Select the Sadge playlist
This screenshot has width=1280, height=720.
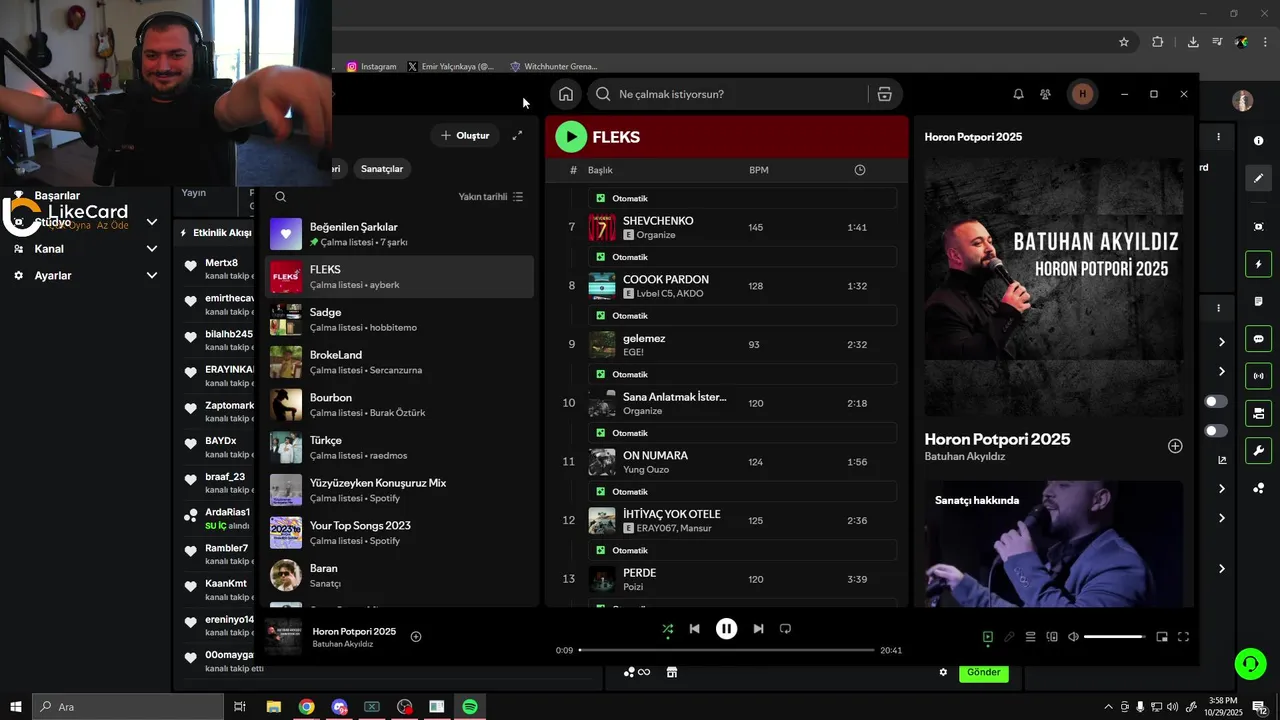click(x=400, y=320)
